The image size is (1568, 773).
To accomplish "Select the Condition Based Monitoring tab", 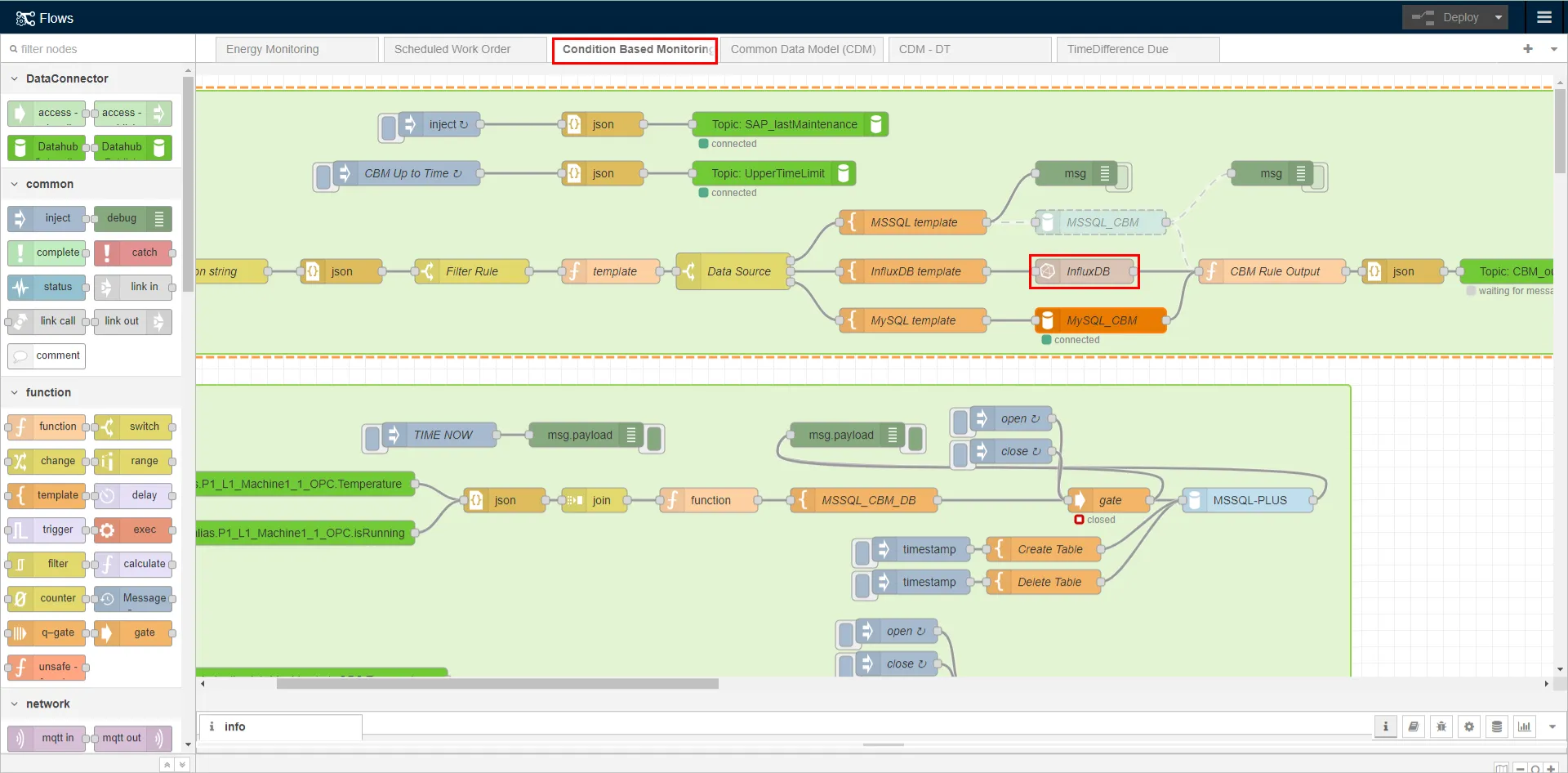I will coord(635,49).
